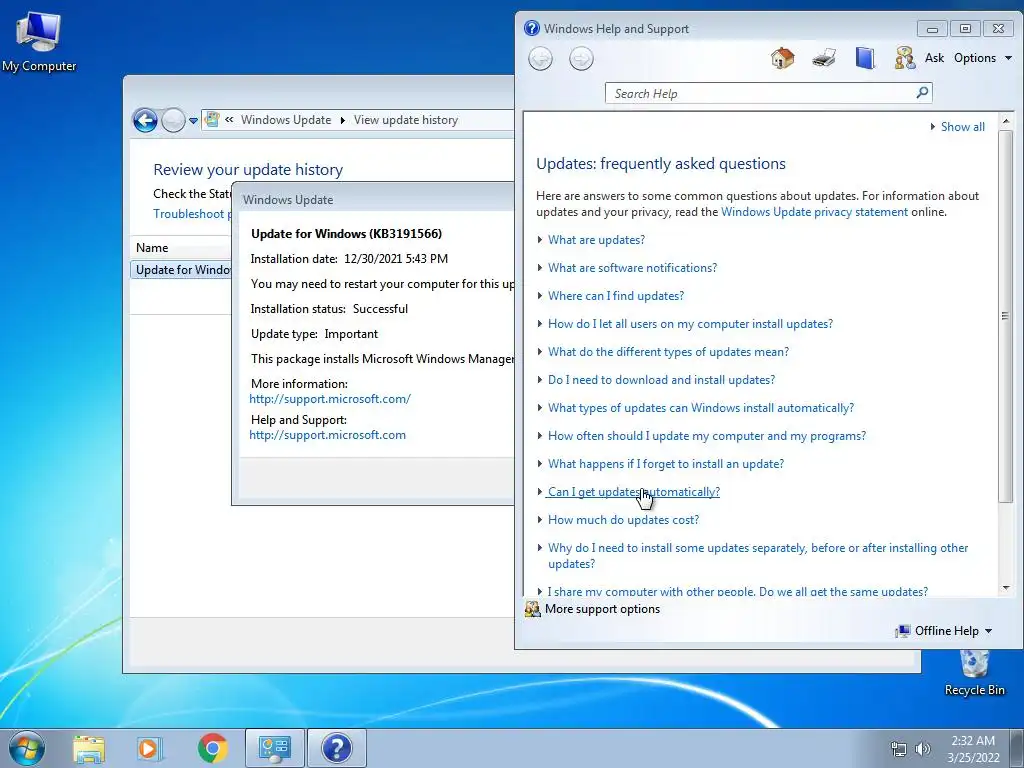Screen dimensions: 1024x768
Task: Click More support options
Action: [x=602, y=609]
